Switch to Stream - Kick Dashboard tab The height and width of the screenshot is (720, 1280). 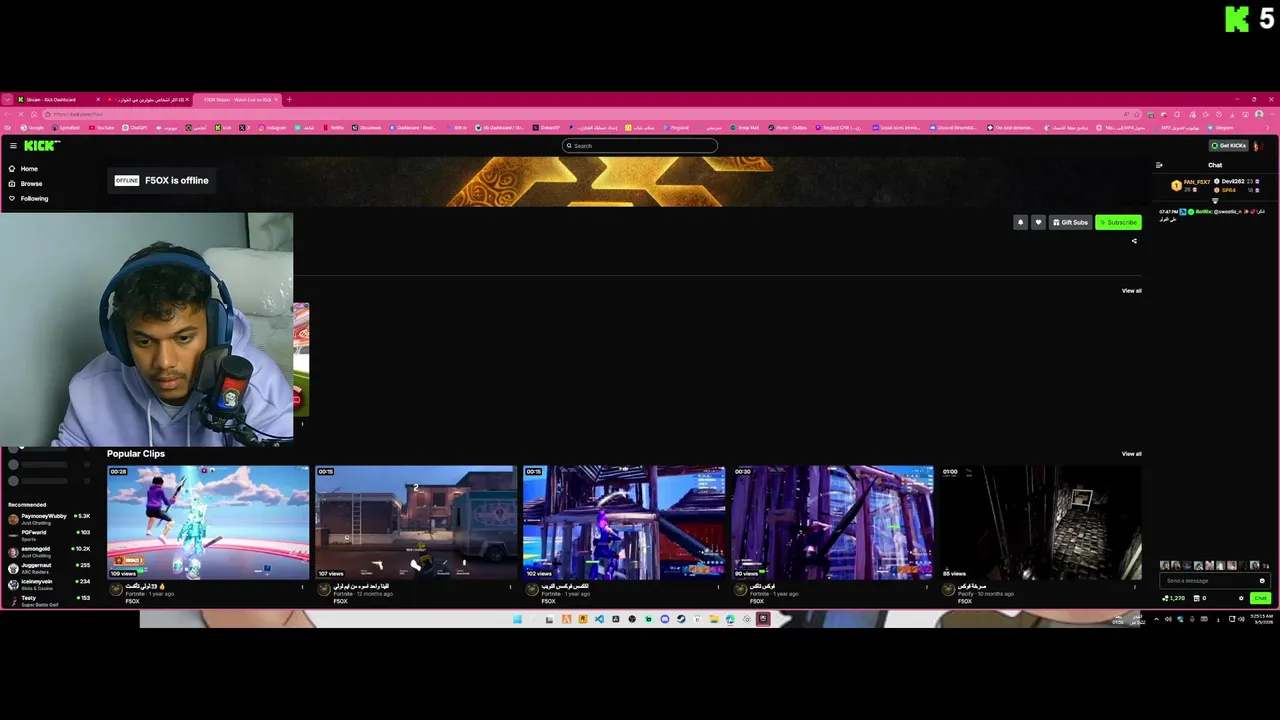[58, 100]
